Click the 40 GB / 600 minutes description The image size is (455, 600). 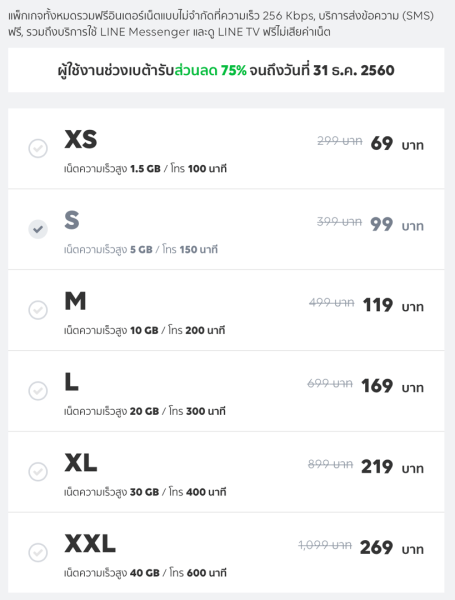(x=145, y=573)
